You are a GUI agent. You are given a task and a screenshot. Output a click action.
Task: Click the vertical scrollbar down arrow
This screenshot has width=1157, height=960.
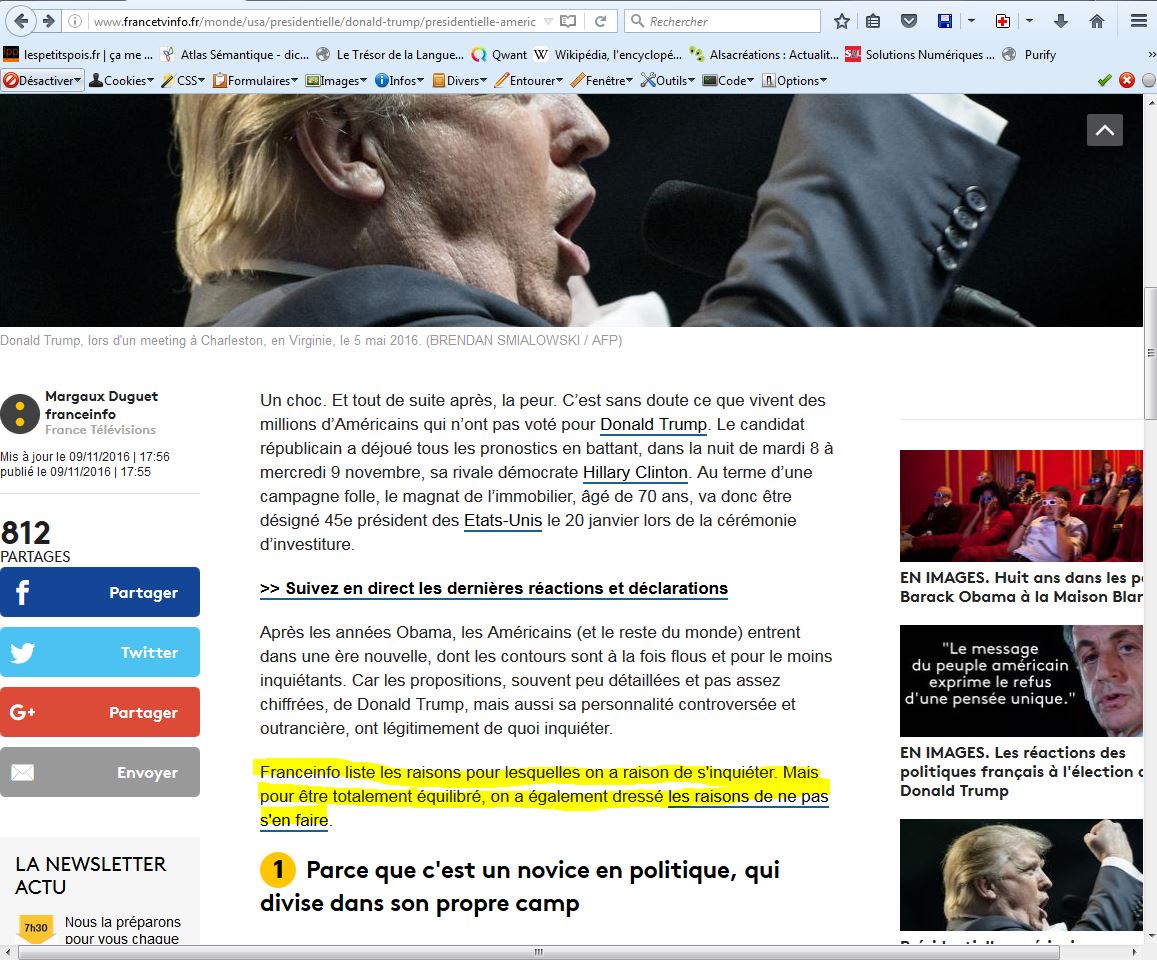(x=1150, y=936)
